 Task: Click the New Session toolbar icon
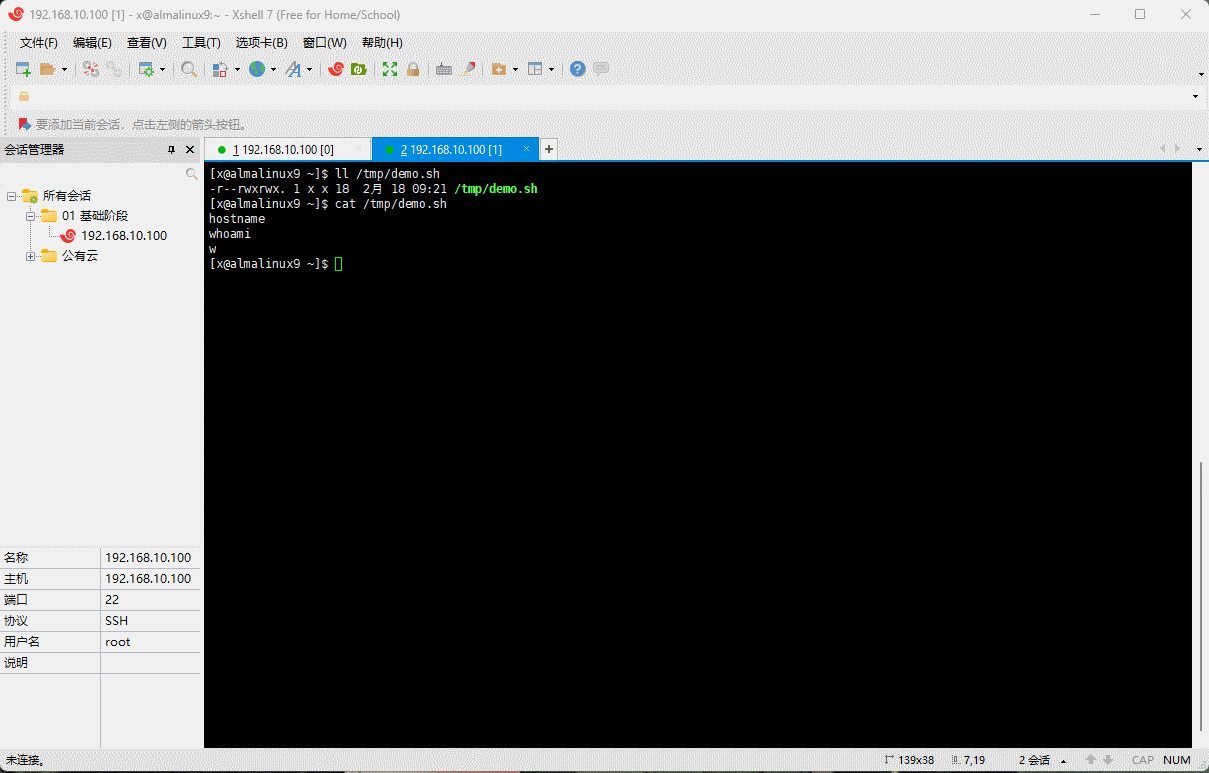[x=23, y=69]
